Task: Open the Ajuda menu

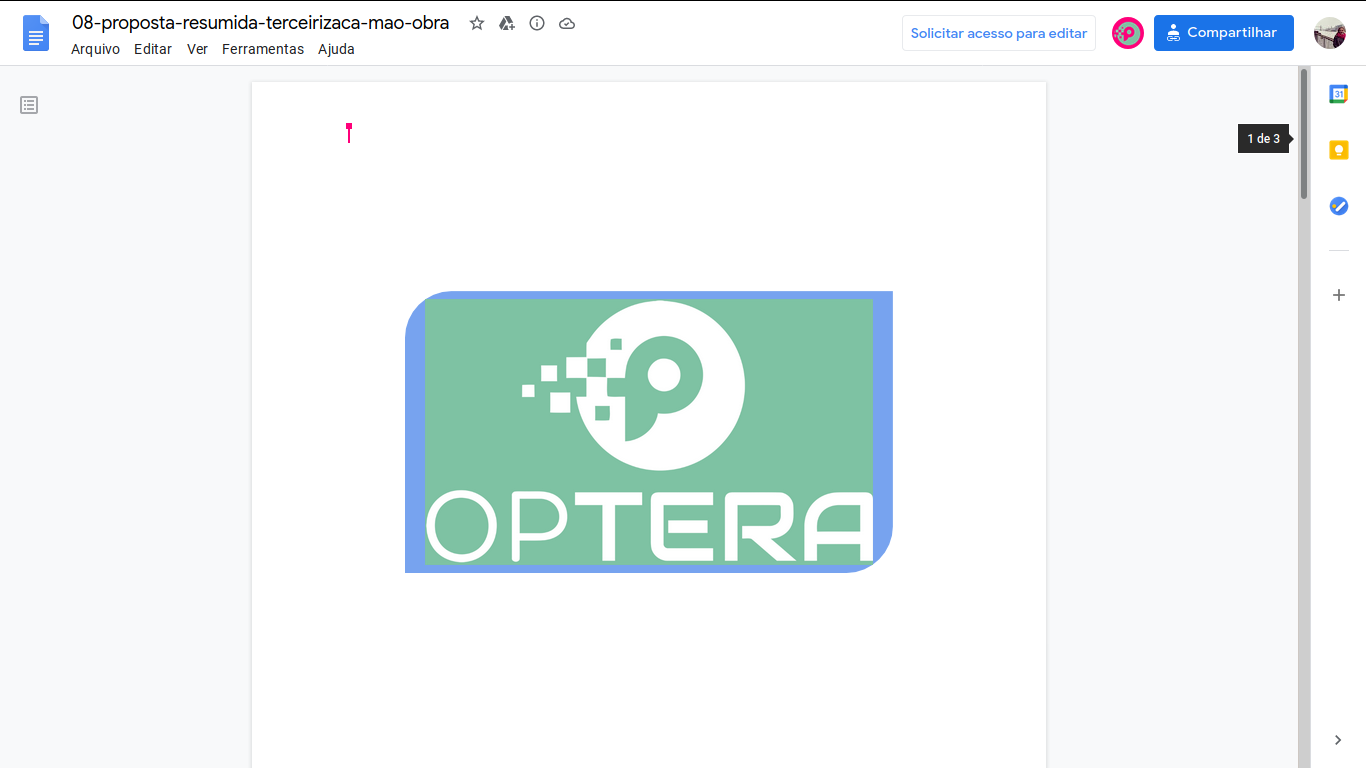Action: pos(336,49)
